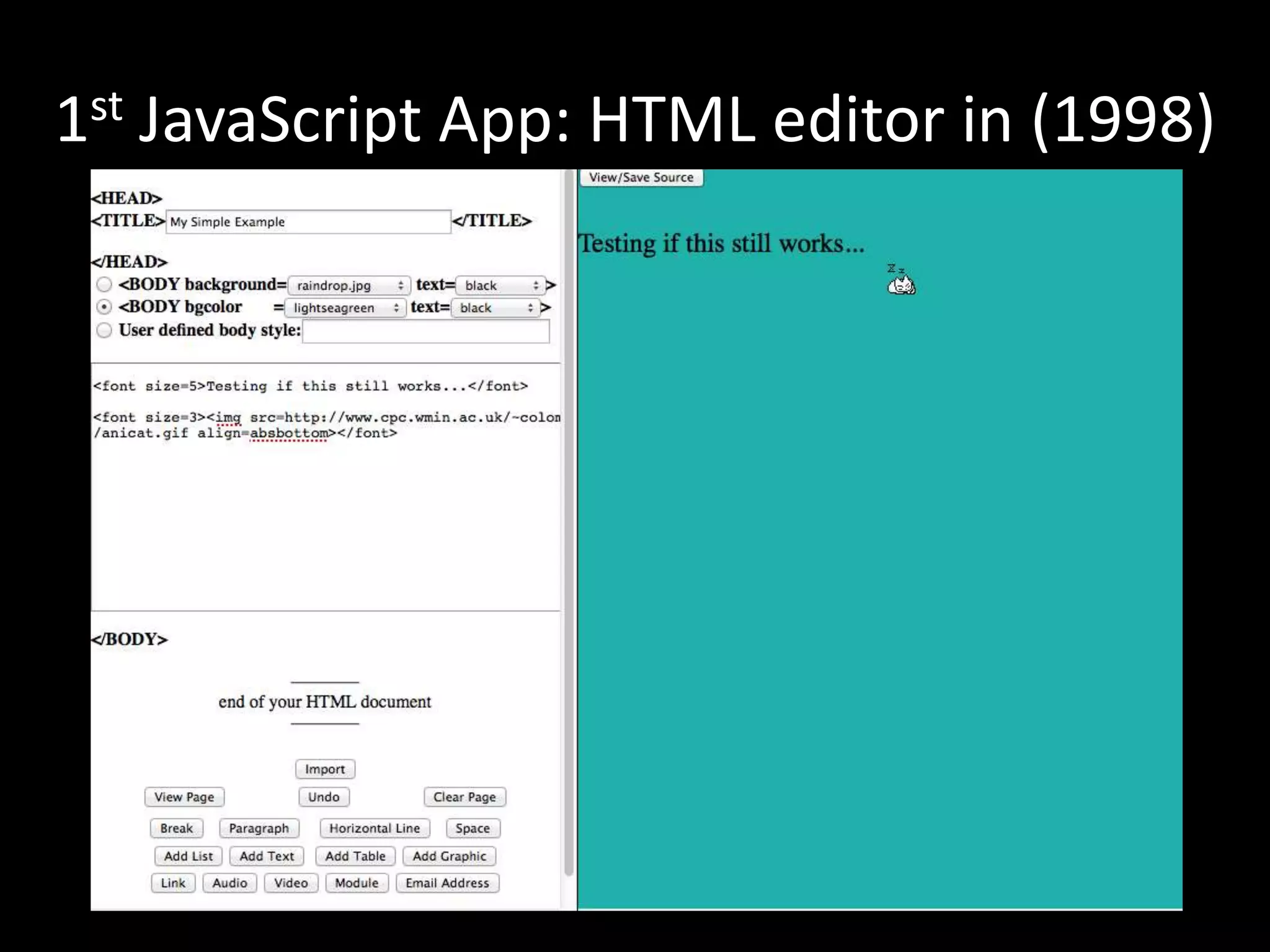Click the user defined body style field
1270x952 pixels.
[x=426, y=331]
